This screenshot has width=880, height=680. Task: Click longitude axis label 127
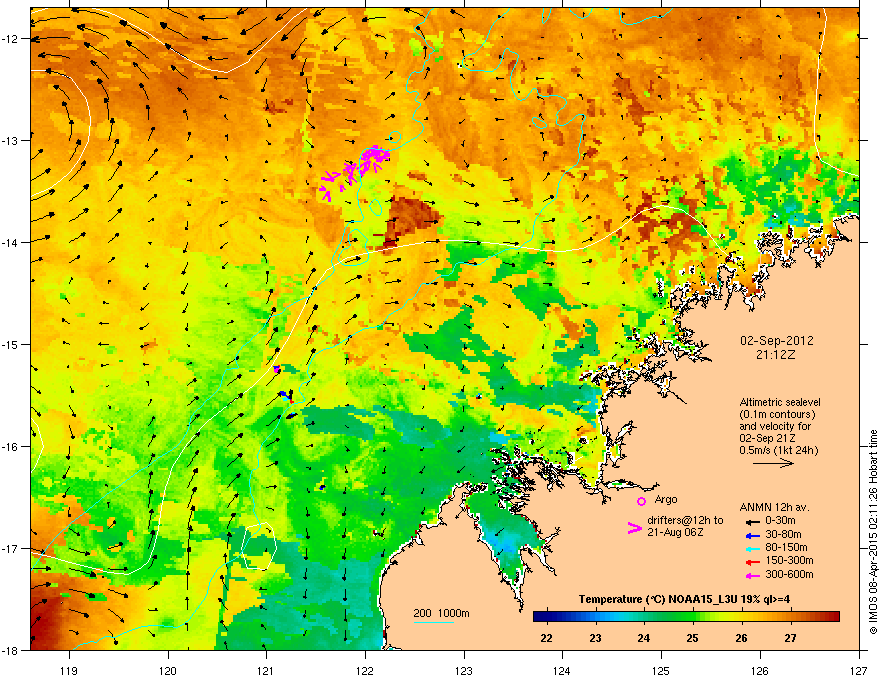(x=859, y=670)
